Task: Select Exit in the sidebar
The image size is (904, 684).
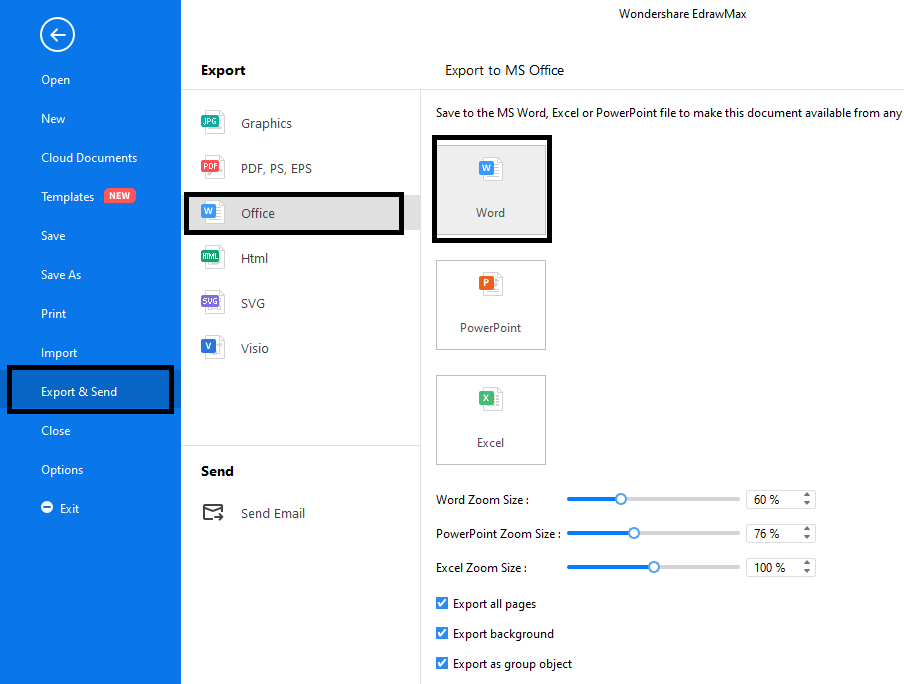Action: [x=69, y=509]
